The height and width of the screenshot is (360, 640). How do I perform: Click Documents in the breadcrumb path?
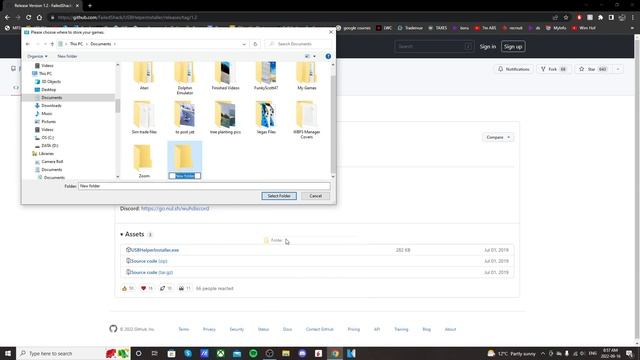[x=100, y=44]
